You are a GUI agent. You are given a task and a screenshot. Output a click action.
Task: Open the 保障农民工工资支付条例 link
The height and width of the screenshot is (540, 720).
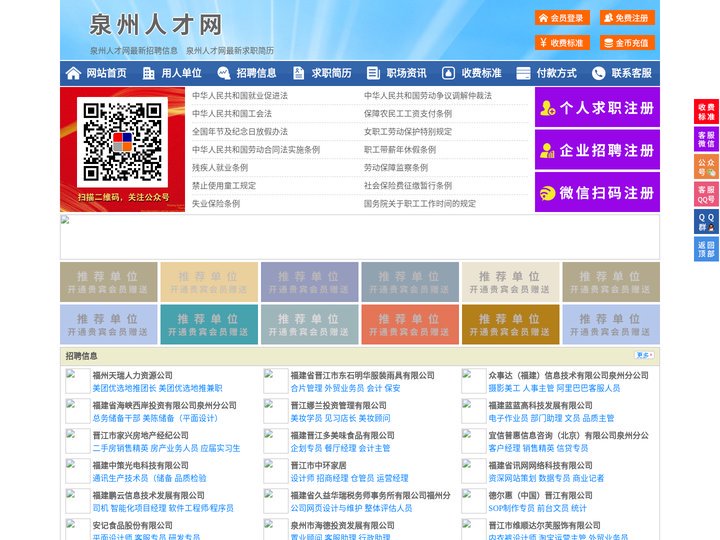click(408, 113)
